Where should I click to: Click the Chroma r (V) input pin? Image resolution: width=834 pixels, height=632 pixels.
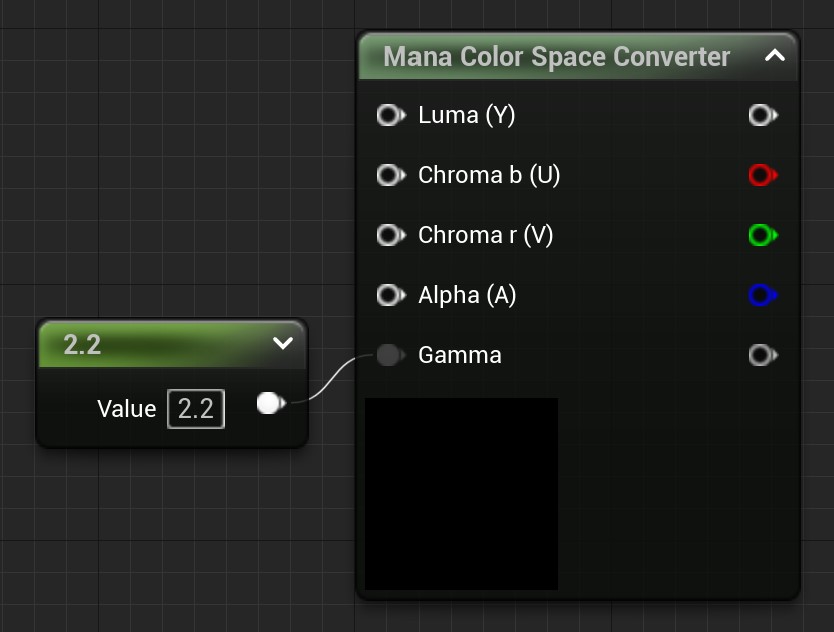click(x=388, y=235)
